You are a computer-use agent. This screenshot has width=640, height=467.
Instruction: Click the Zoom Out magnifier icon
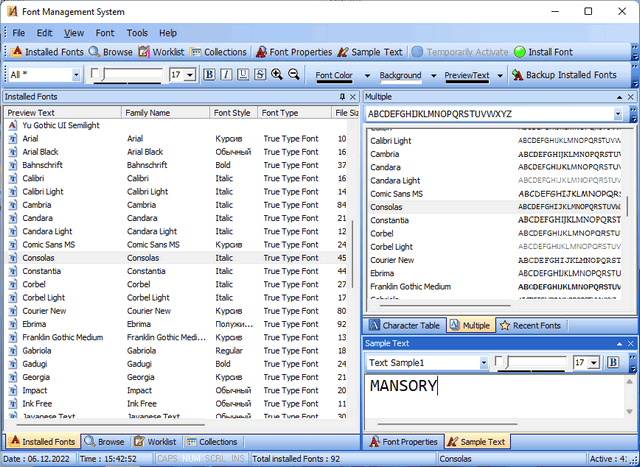pos(294,75)
